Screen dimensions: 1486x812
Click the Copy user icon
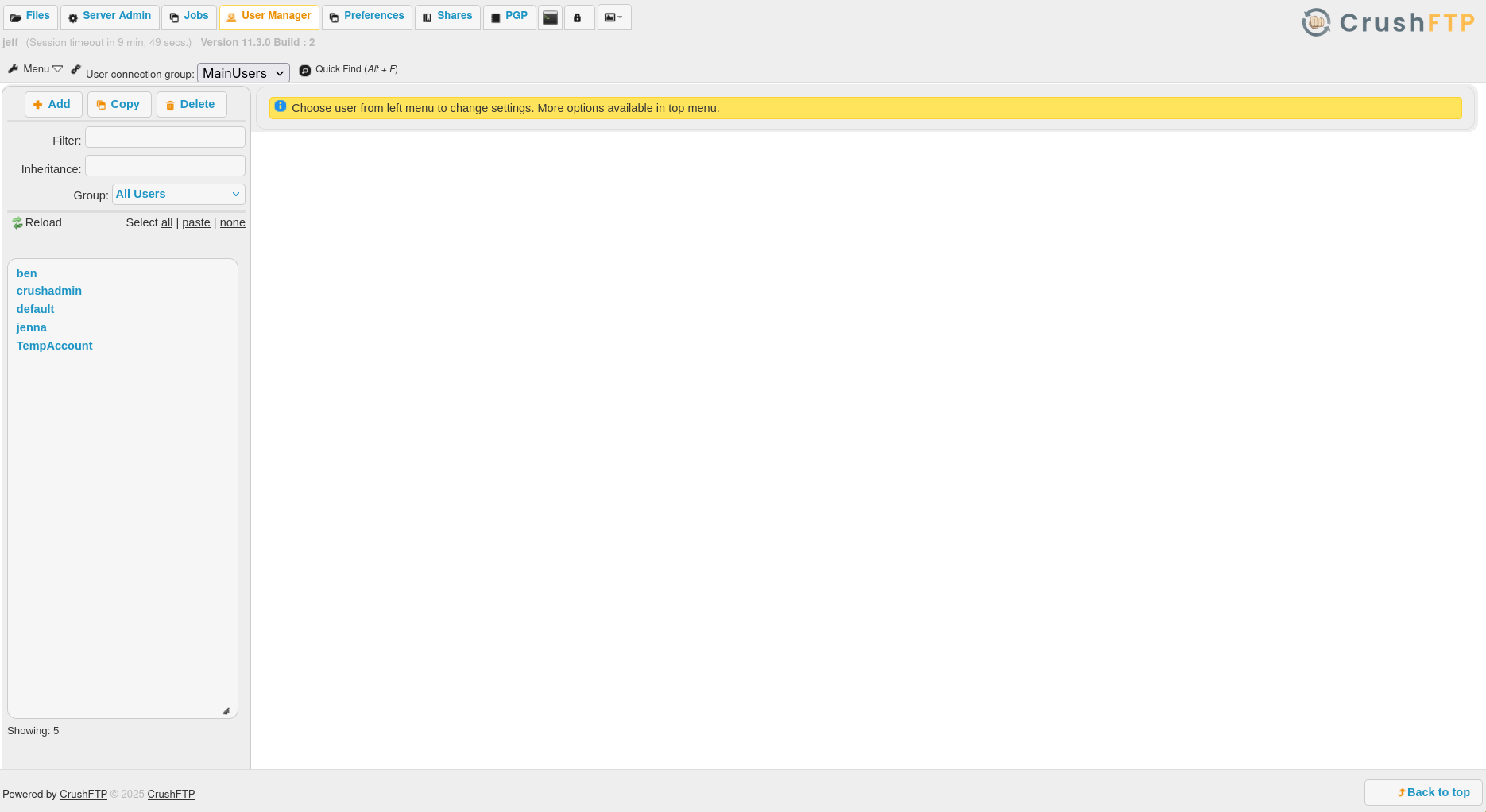coord(101,105)
